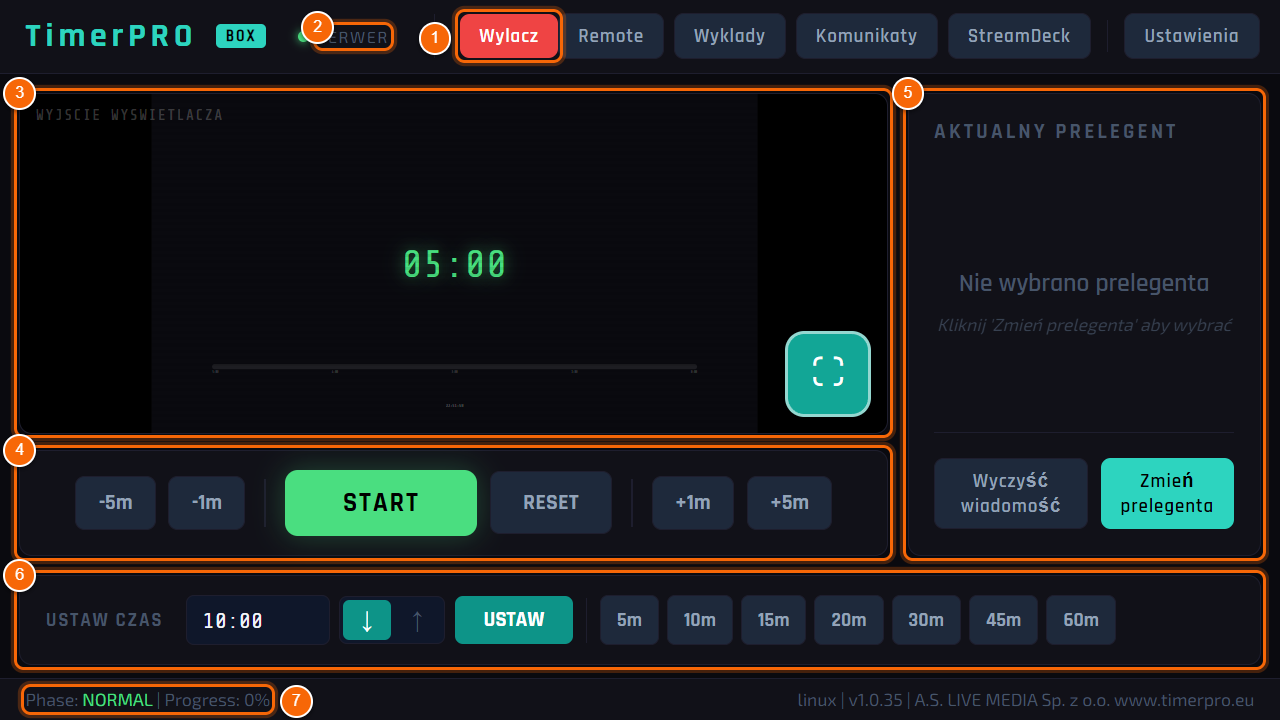1280x720 pixels.
Task: Click the time input field showing 10:00
Action: (x=258, y=620)
